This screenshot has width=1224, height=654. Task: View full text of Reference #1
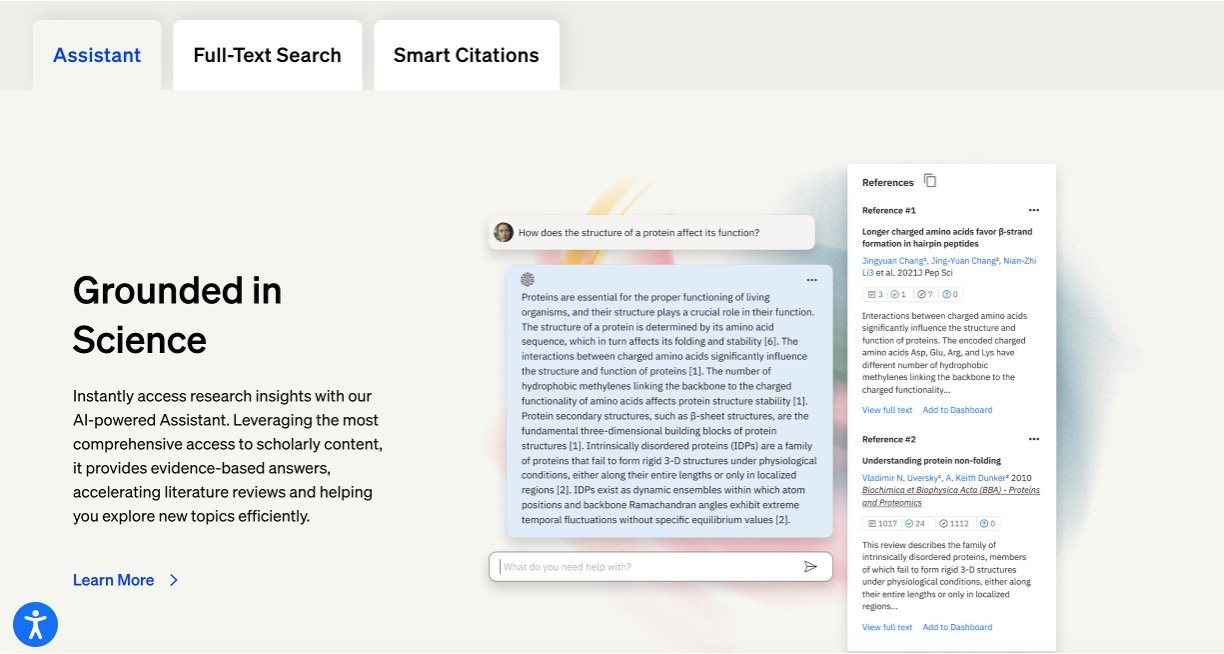coord(887,410)
